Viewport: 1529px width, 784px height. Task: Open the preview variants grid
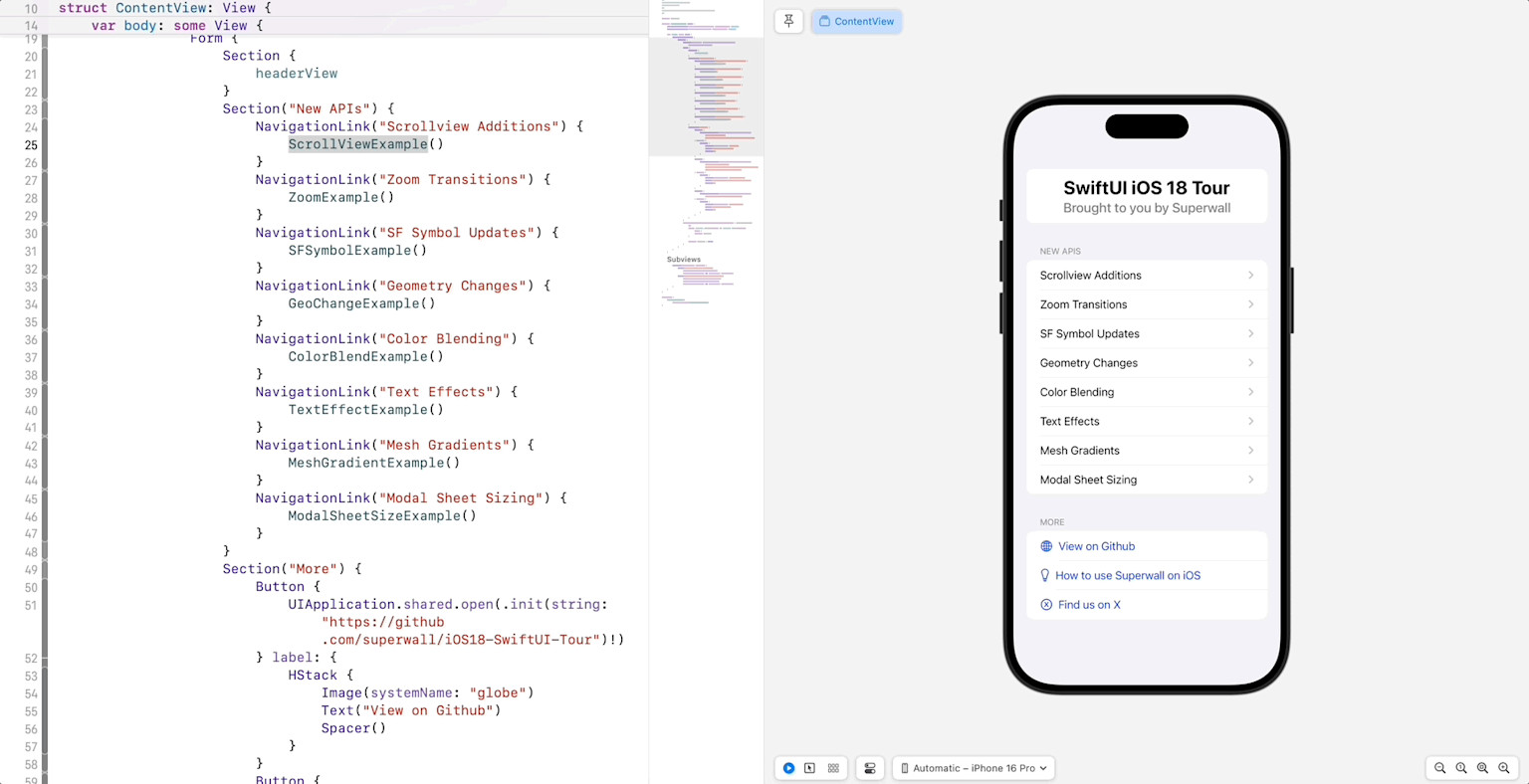(833, 768)
